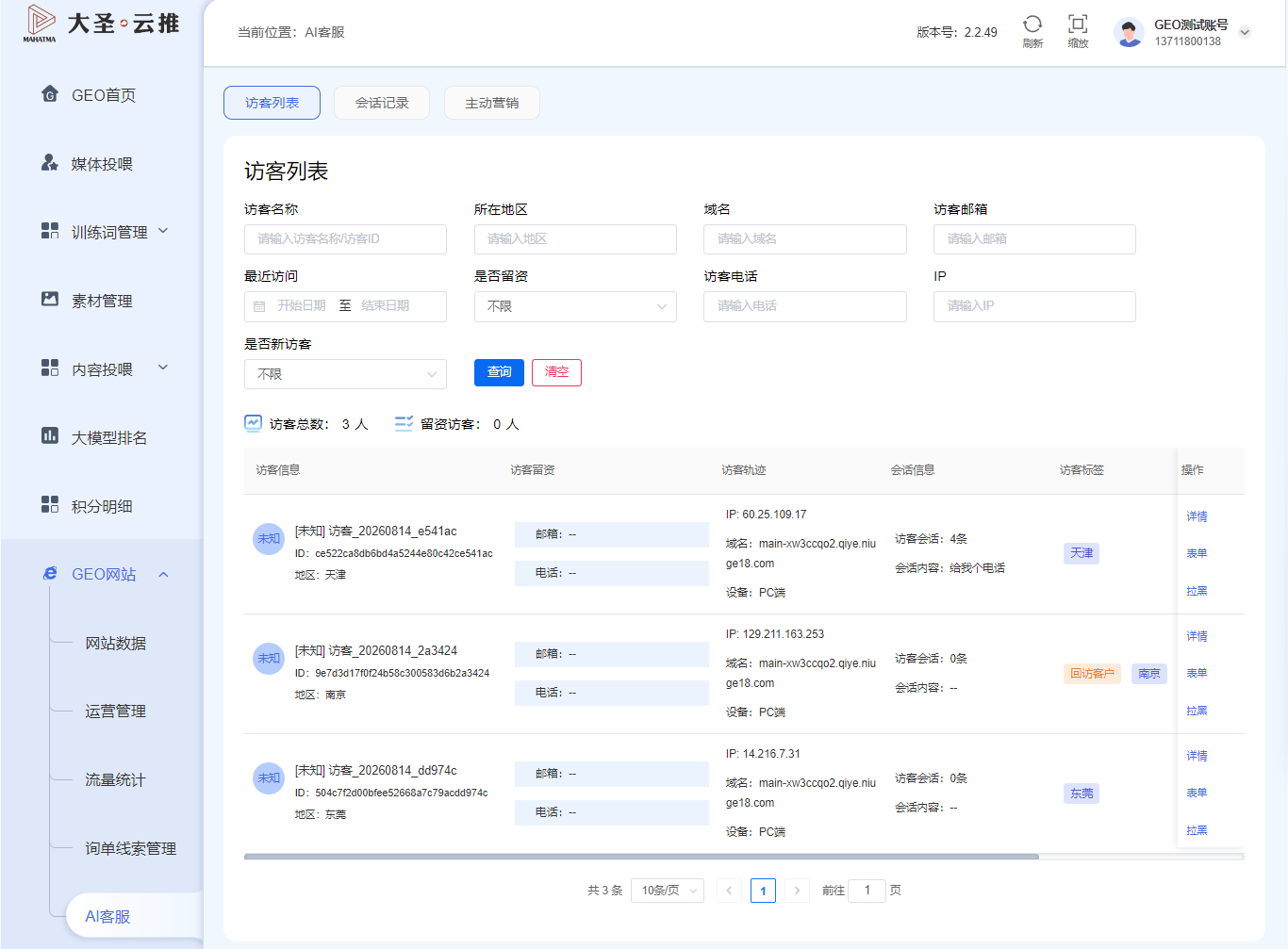The image size is (1288, 949).
Task: Click the 天津 visitor tag
Action: point(1082,553)
